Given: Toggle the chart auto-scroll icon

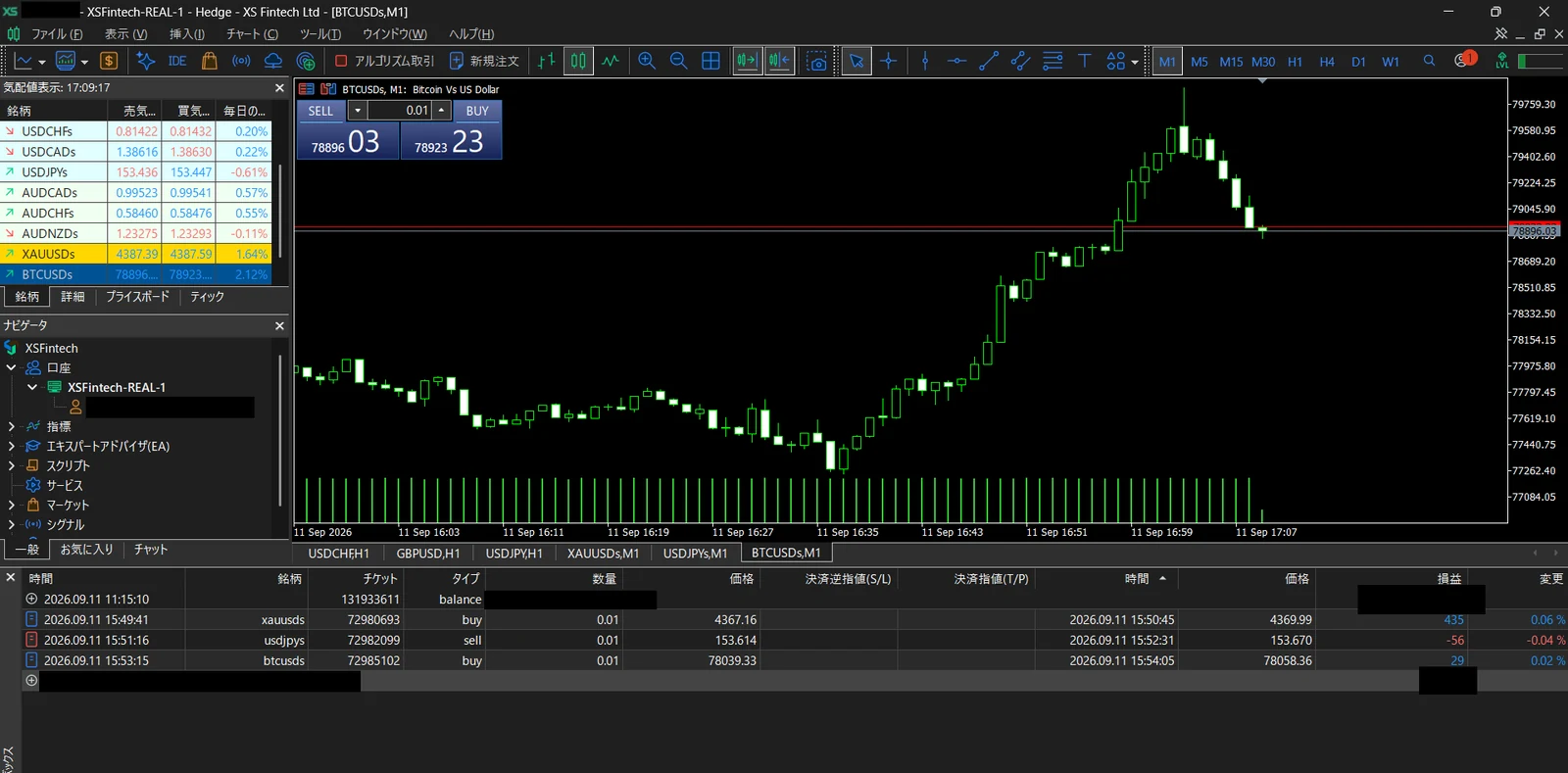Looking at the screenshot, I should (747, 61).
